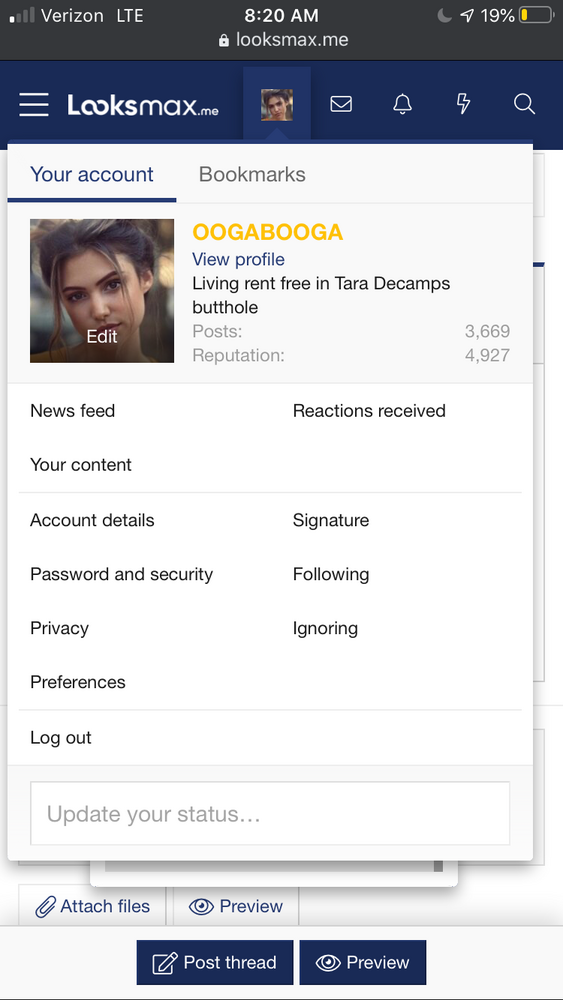Open the OOGABOOGA username link
The height and width of the screenshot is (1000, 563).
point(268,232)
